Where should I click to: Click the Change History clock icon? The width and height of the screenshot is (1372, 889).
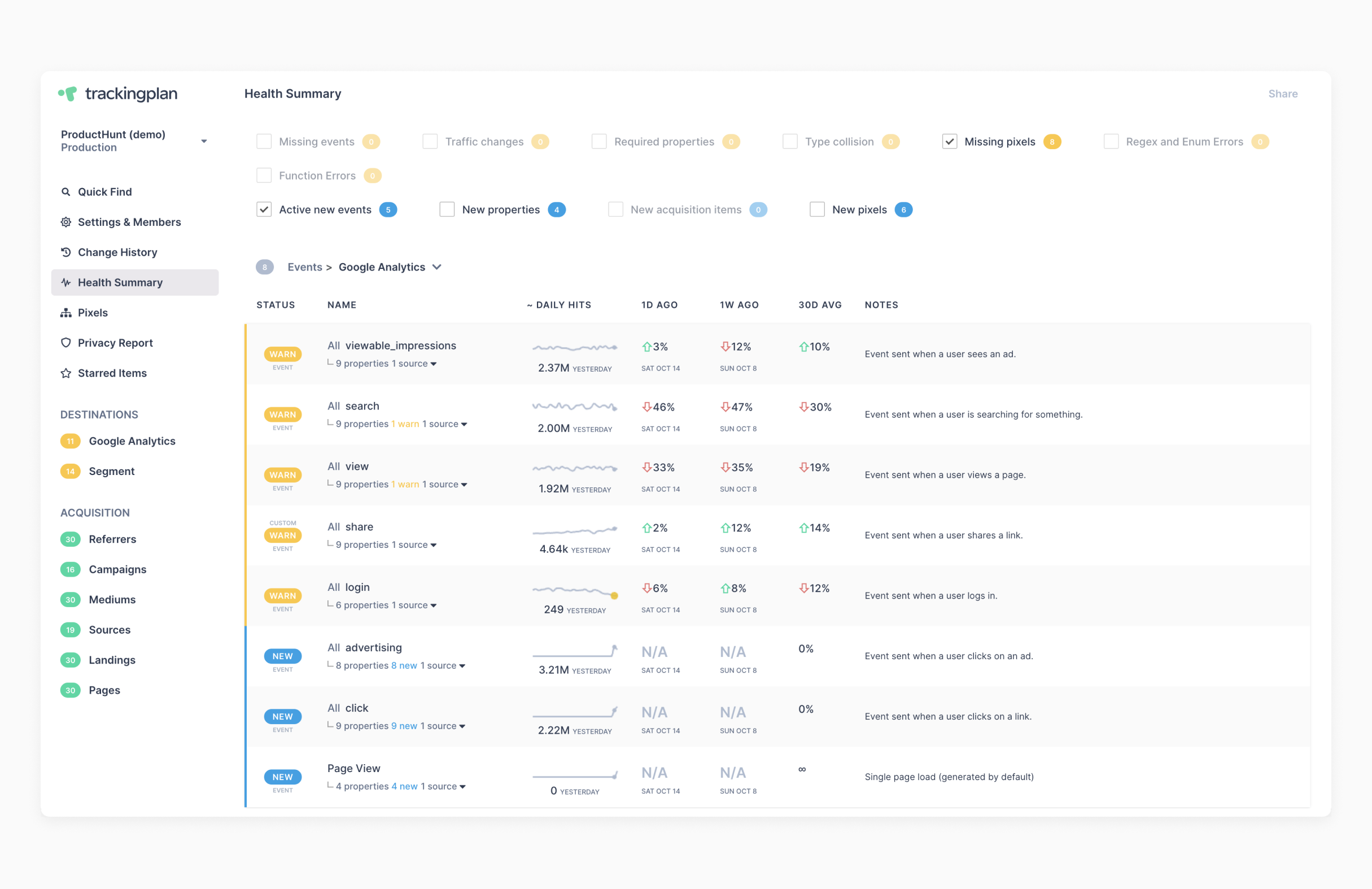pos(65,252)
